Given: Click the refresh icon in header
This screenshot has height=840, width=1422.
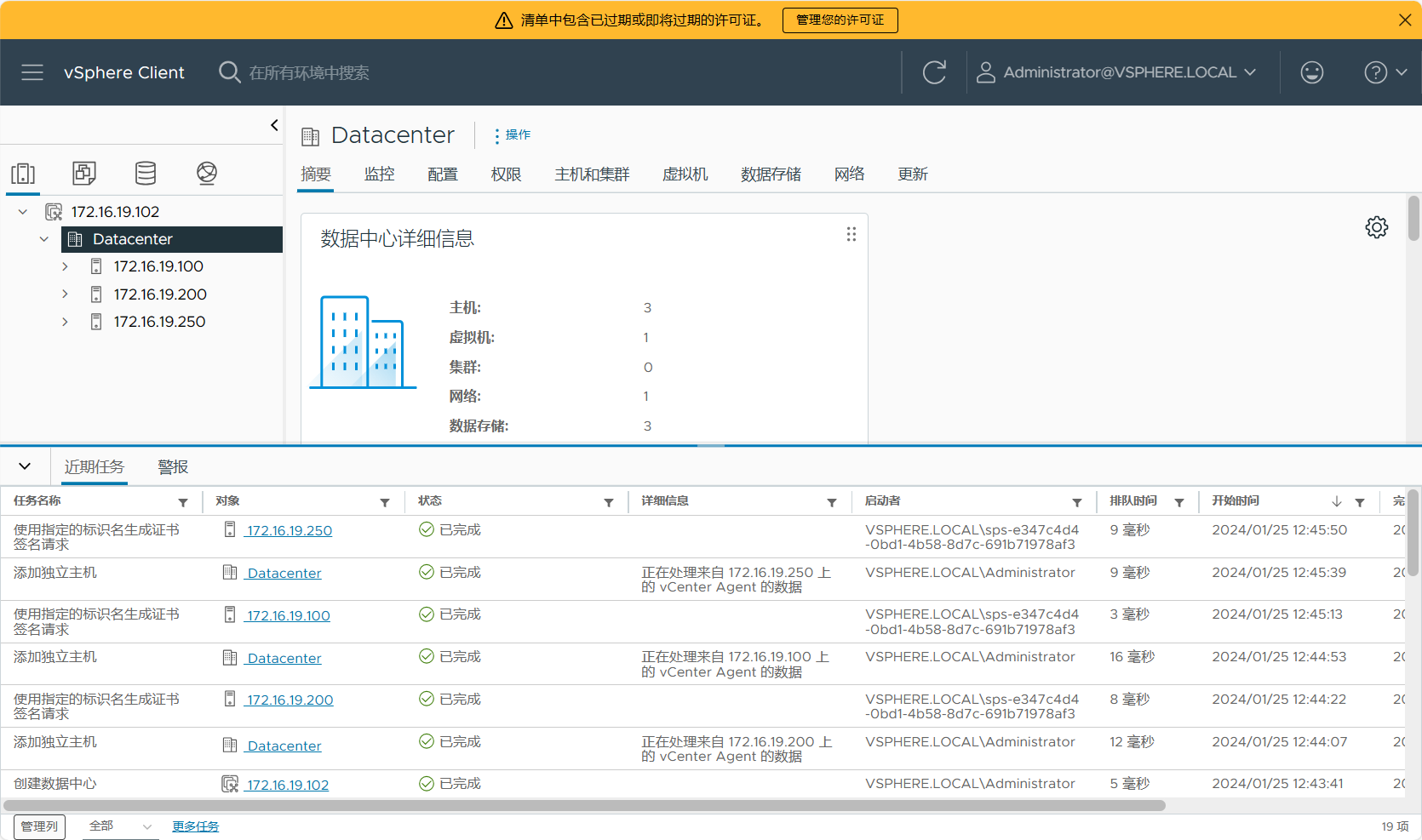Looking at the screenshot, I should [934, 72].
